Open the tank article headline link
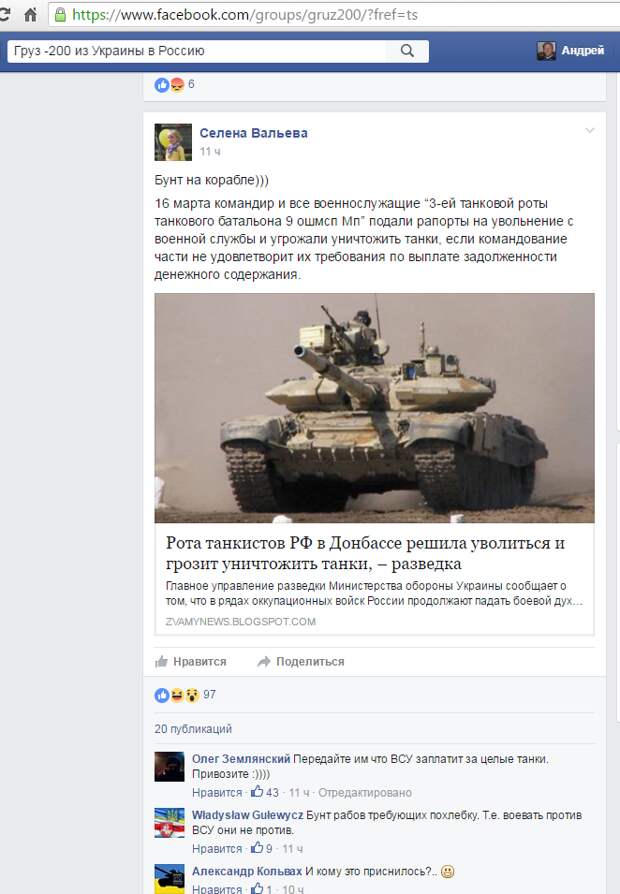Image resolution: width=620 pixels, height=894 pixels. point(365,553)
